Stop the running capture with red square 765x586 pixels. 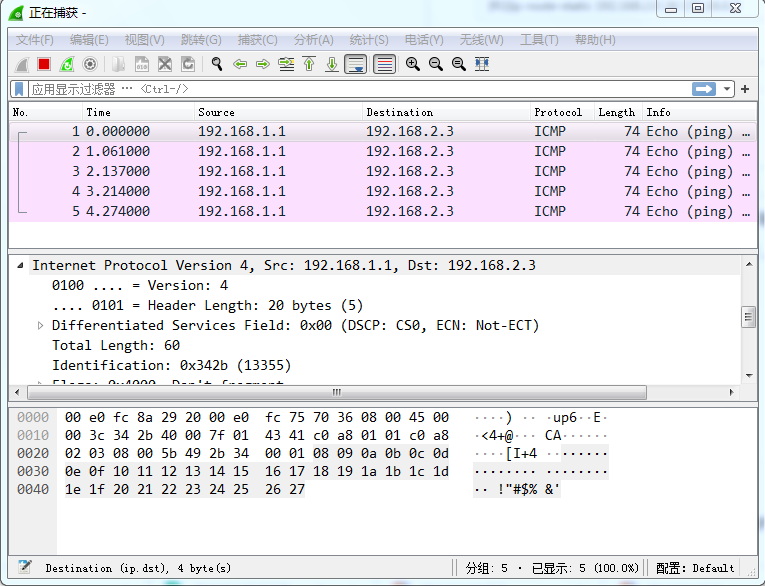coord(44,64)
